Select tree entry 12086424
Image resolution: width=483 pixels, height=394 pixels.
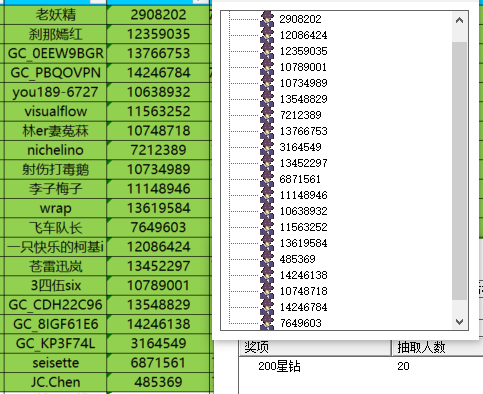303,35
